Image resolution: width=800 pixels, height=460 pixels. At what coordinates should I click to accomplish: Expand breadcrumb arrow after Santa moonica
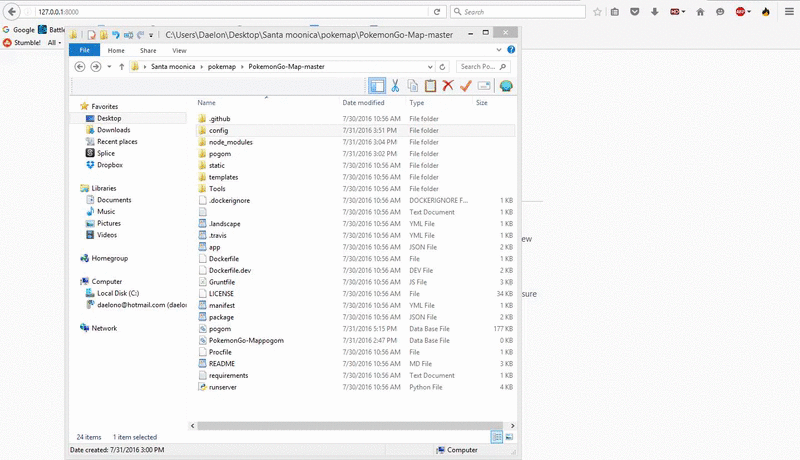202,67
